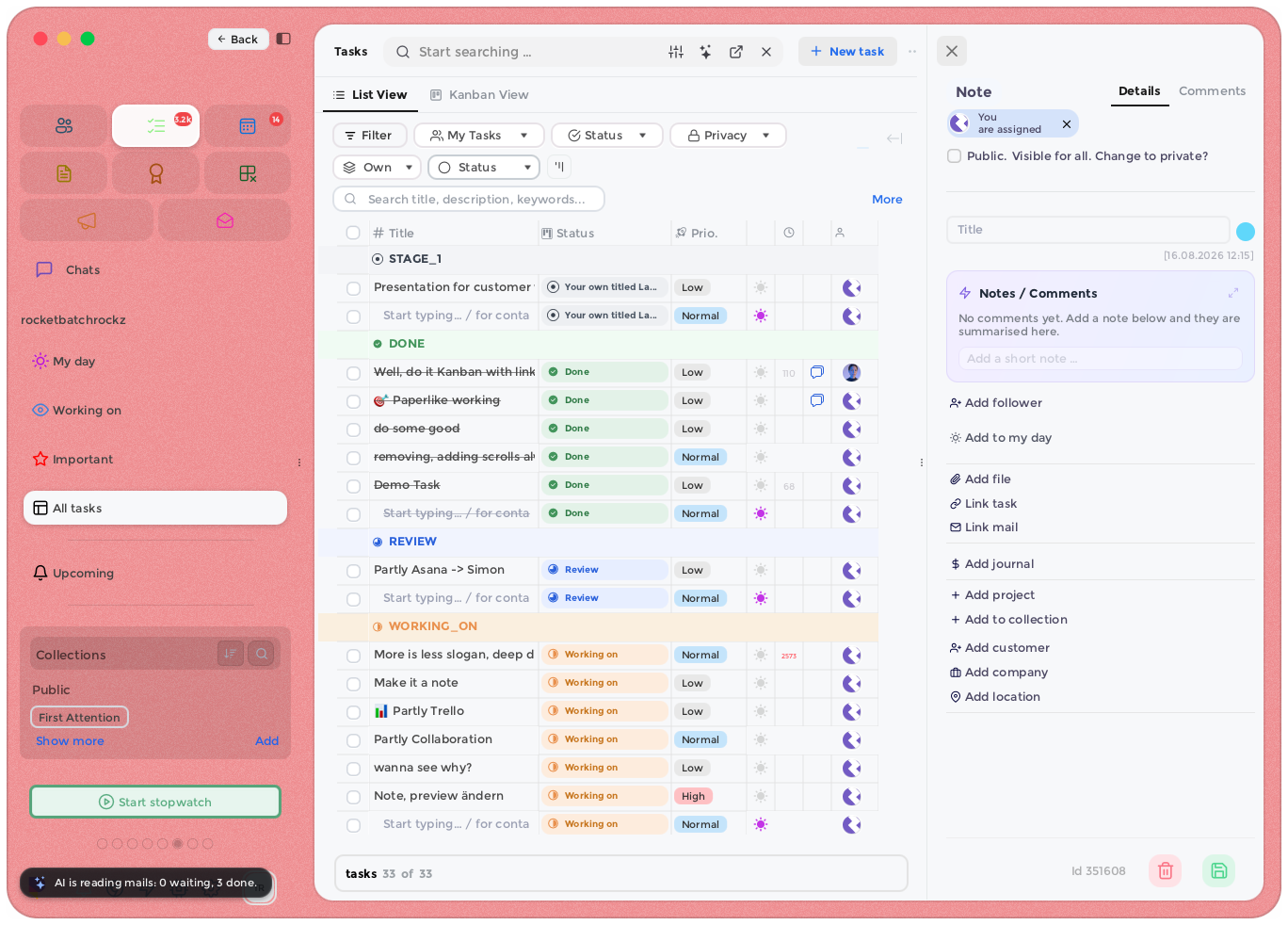Open the awards ribbon module icon

tap(156, 173)
